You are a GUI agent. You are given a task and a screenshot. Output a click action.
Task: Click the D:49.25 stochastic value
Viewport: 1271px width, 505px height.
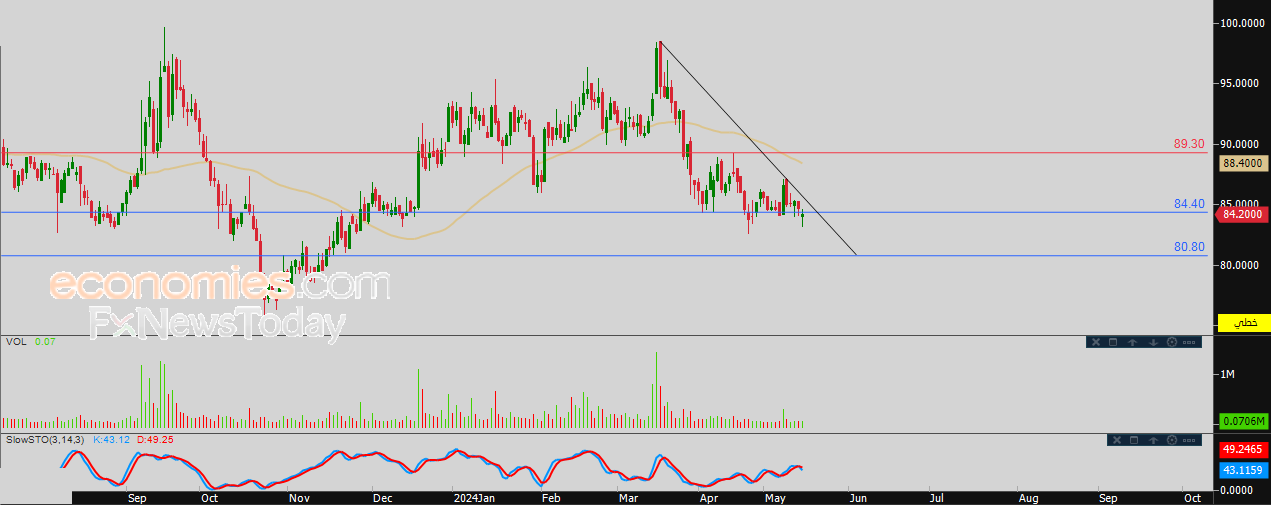pyautogui.click(x=154, y=440)
